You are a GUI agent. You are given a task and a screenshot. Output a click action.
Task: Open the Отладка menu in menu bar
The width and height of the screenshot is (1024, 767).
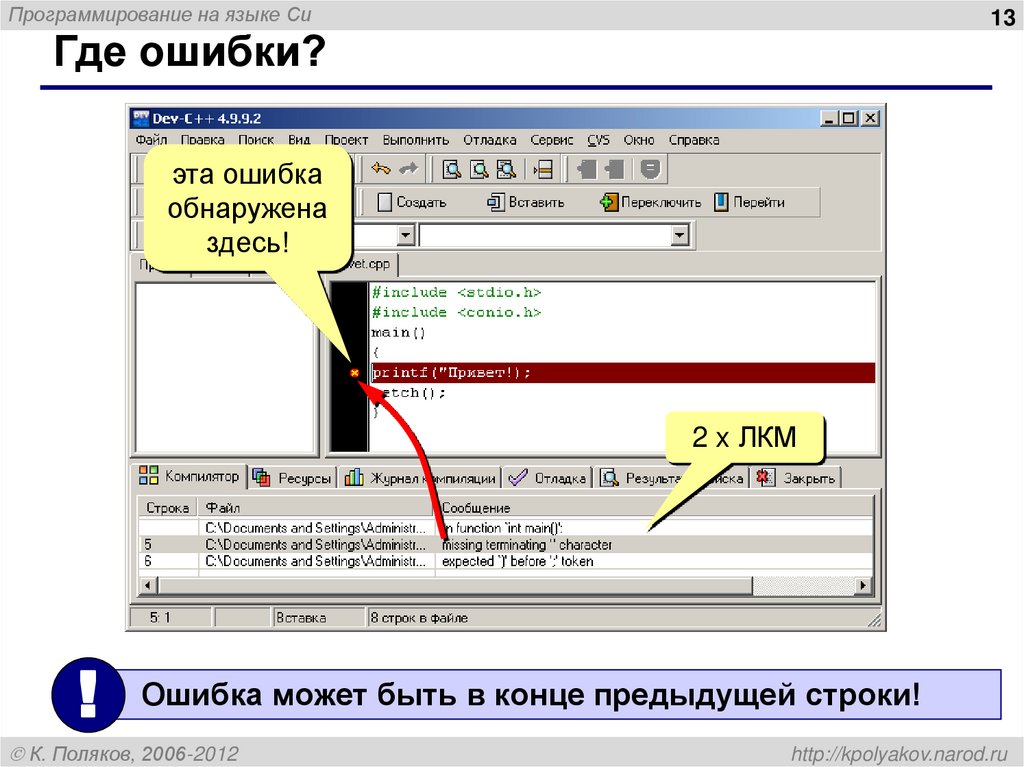[x=490, y=140]
